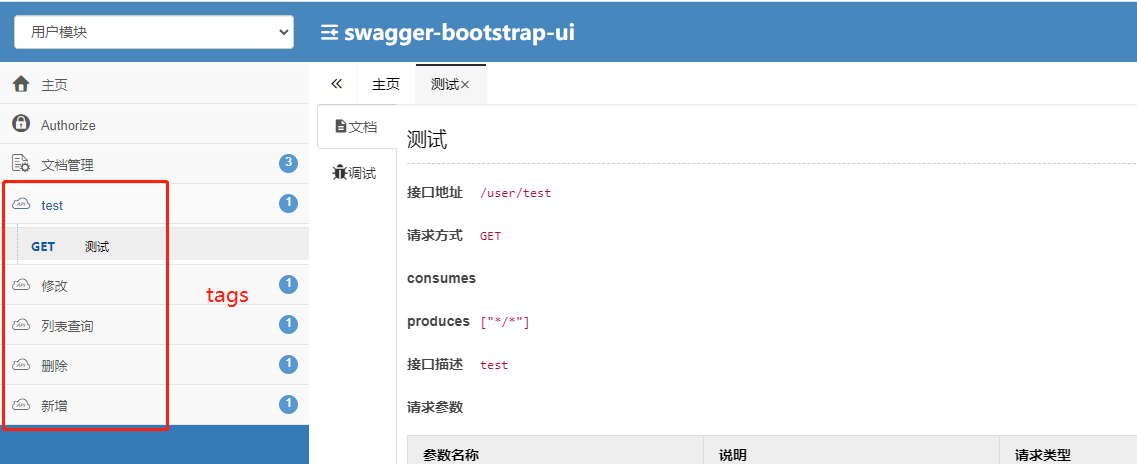This screenshot has width=1137, height=464.
Task: Click the lock icon next to Authorize
Action: point(21,124)
